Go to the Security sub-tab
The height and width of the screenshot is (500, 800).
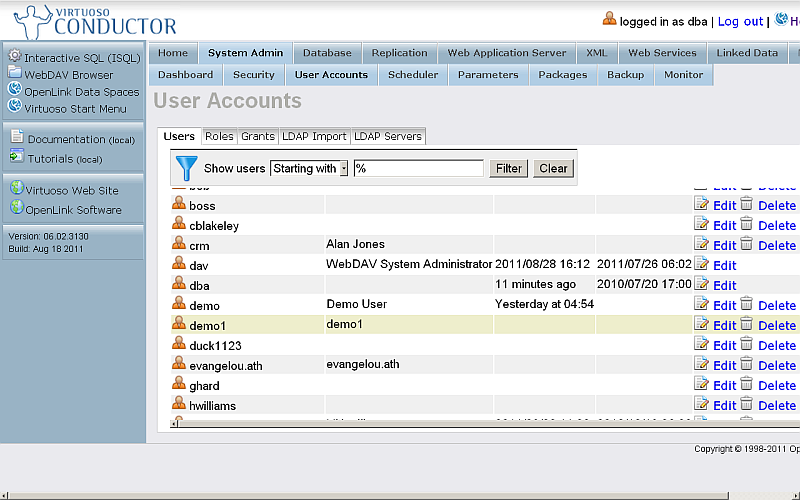254,74
